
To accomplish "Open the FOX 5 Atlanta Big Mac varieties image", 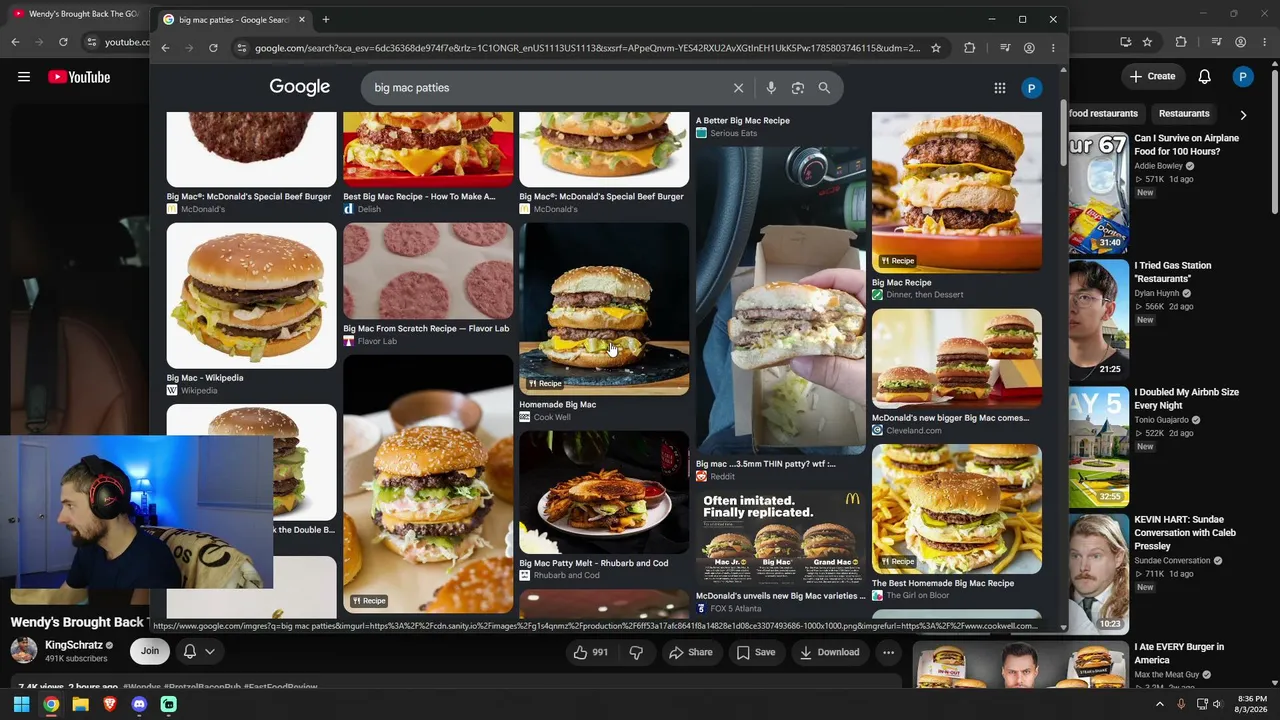I will [780, 539].
